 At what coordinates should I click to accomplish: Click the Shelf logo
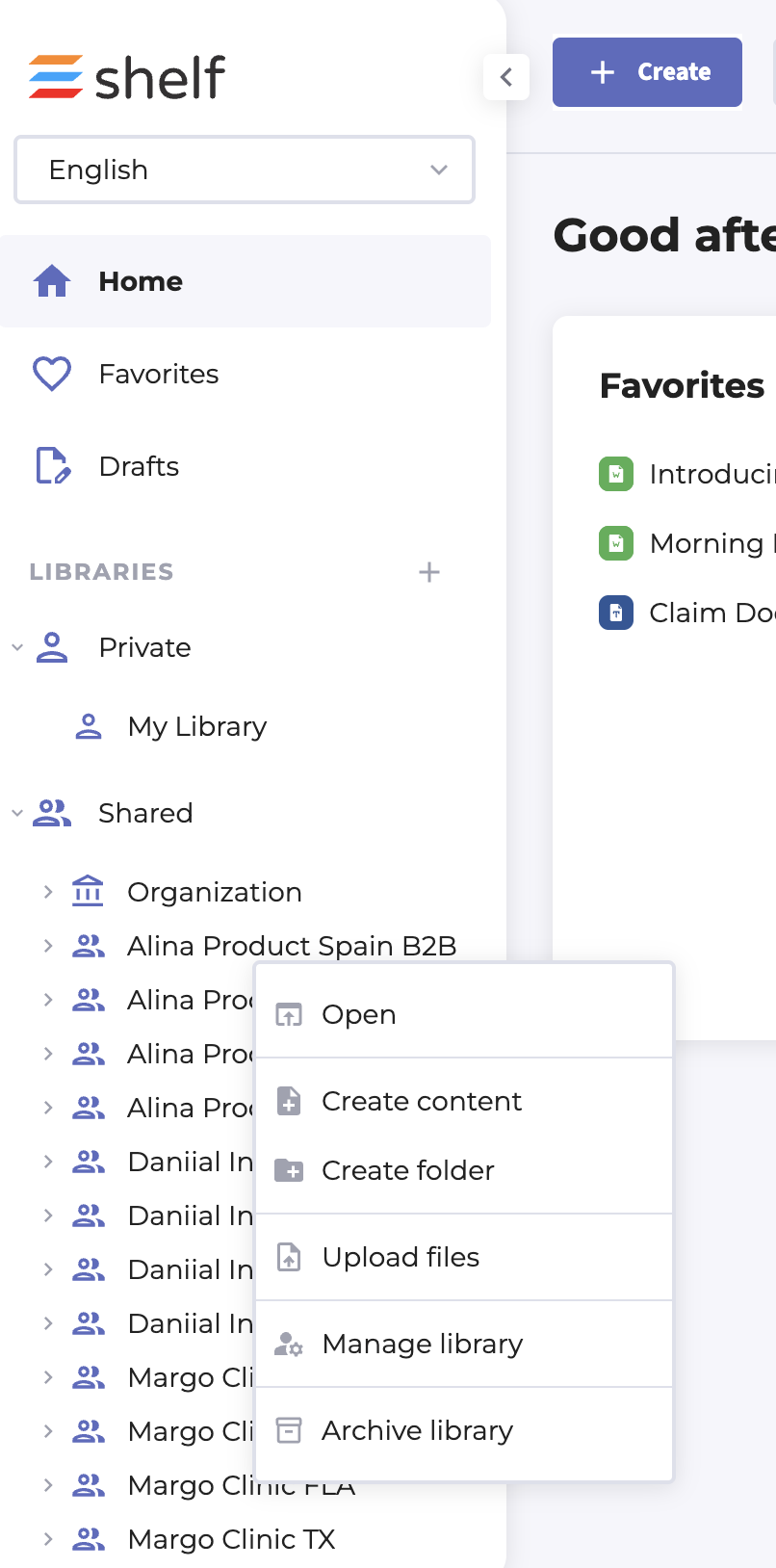click(127, 77)
